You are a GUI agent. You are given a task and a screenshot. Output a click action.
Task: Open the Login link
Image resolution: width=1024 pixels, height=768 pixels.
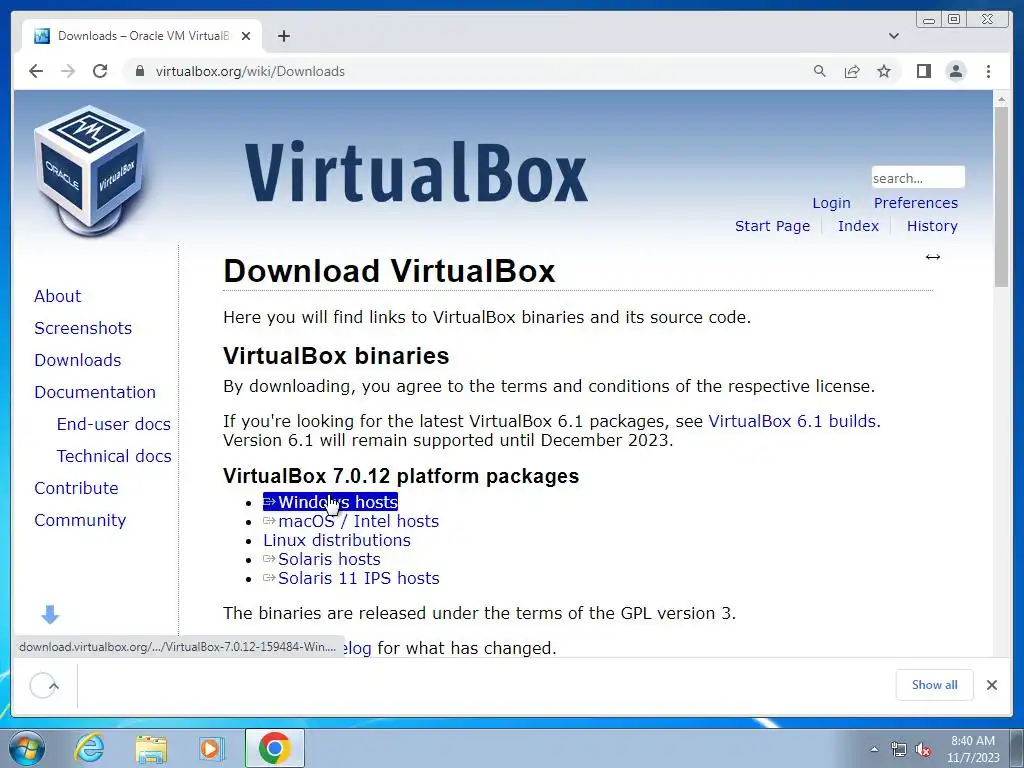click(831, 203)
